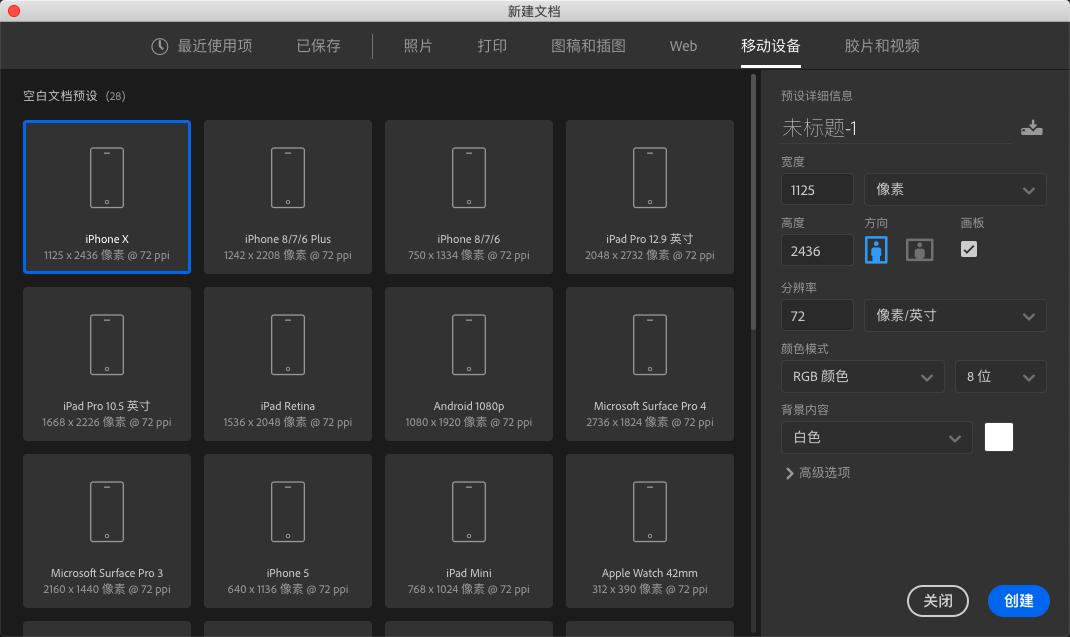Switch to landscape orientation option
The image size is (1070, 637).
click(919, 249)
